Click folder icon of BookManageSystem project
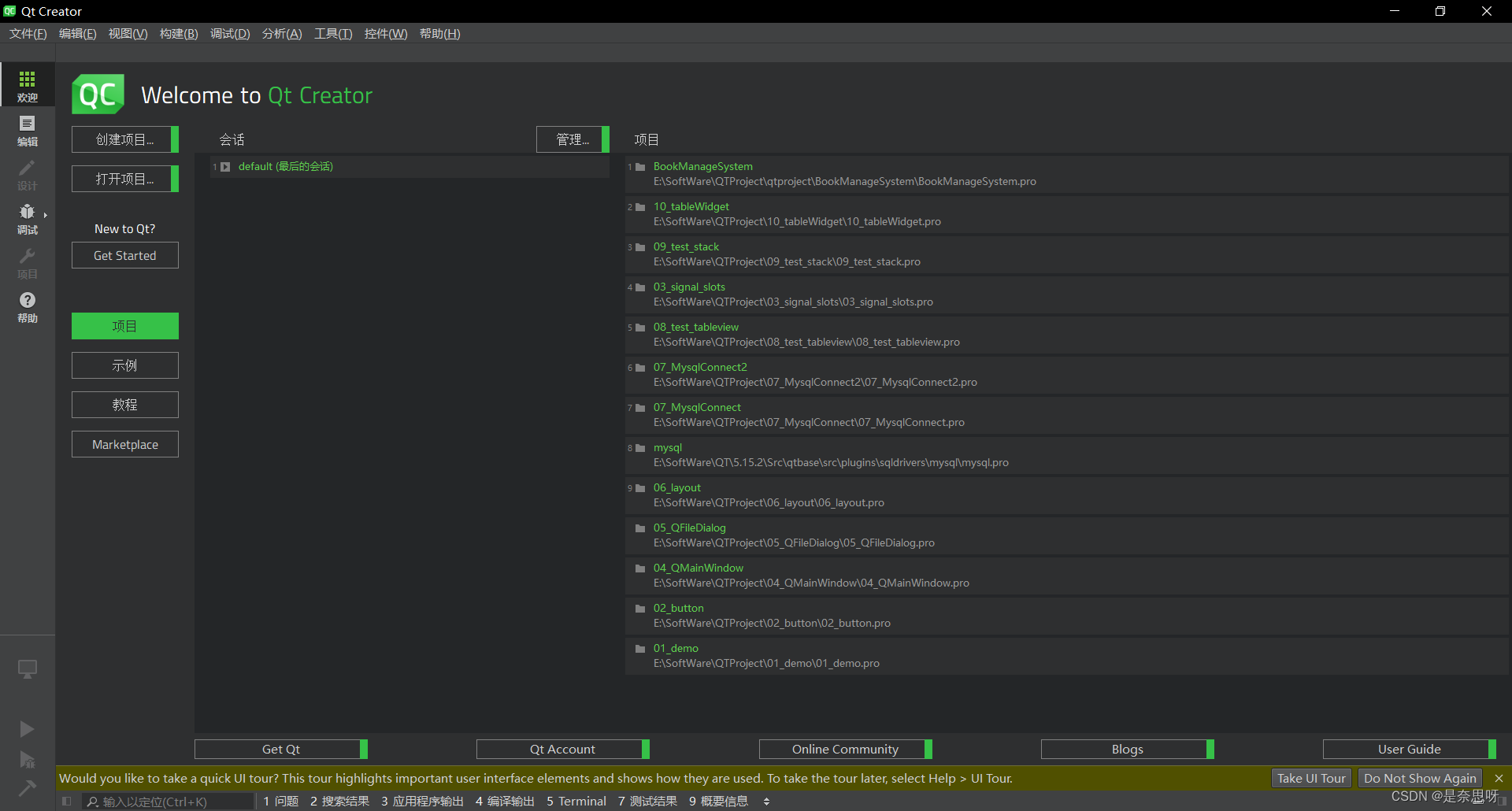This screenshot has height=811, width=1512. click(x=640, y=167)
